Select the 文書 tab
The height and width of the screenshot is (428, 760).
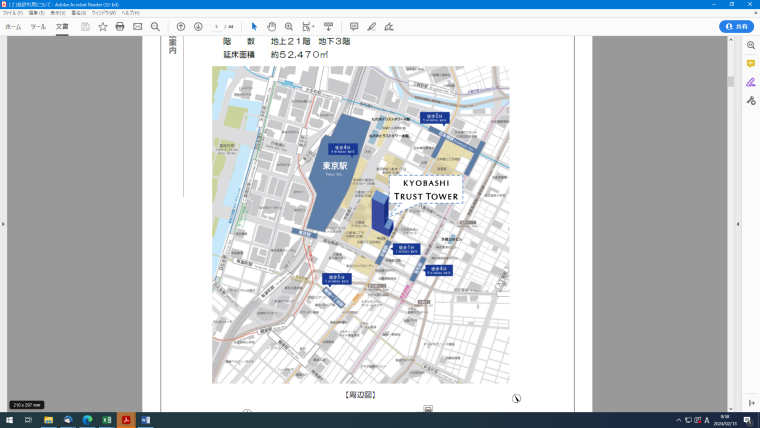tap(62, 27)
